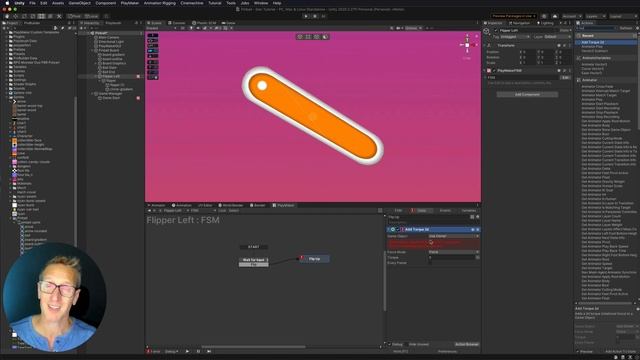This screenshot has height=360, width=640.
Task: Open the Events tab in PlayMaker editor
Action: [445, 211]
